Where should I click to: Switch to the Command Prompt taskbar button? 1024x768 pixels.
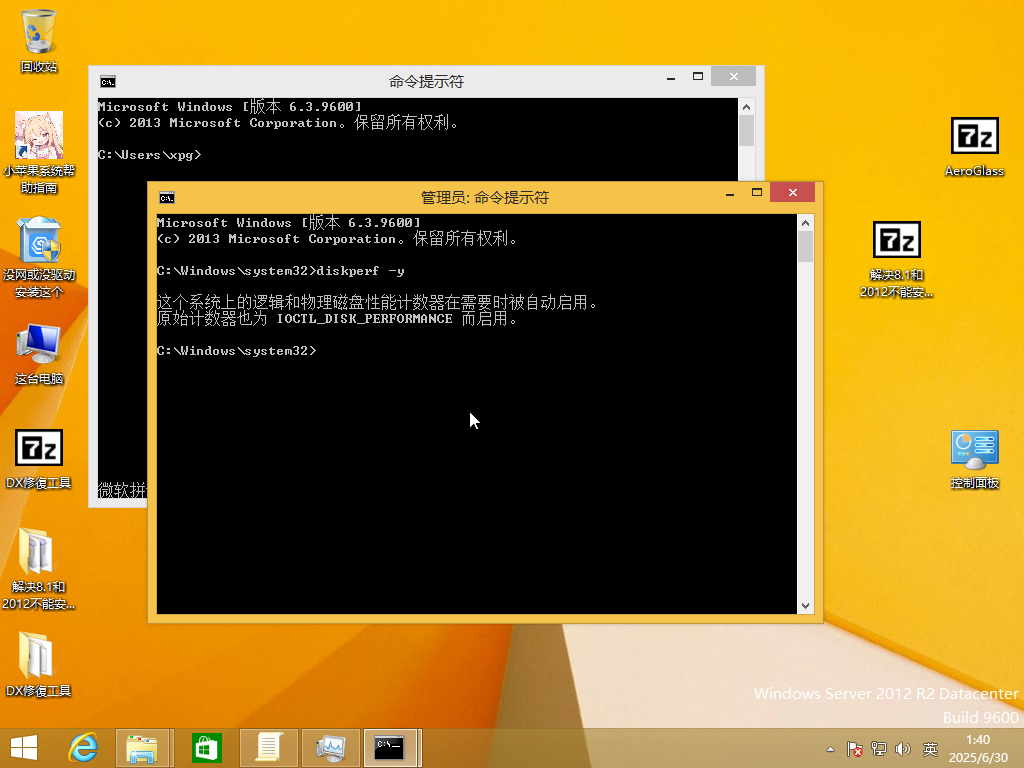click(391, 748)
